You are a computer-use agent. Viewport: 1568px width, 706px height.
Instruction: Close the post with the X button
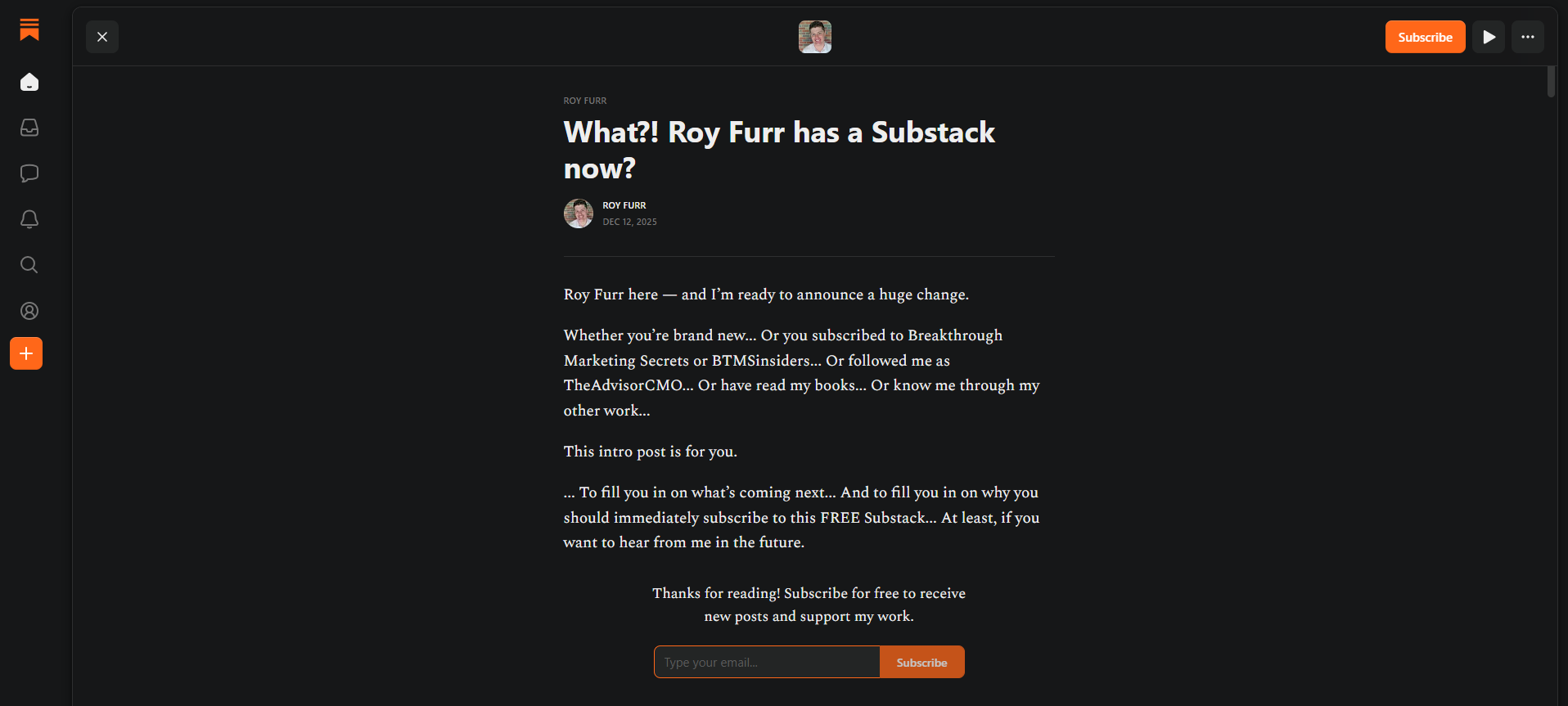click(102, 37)
